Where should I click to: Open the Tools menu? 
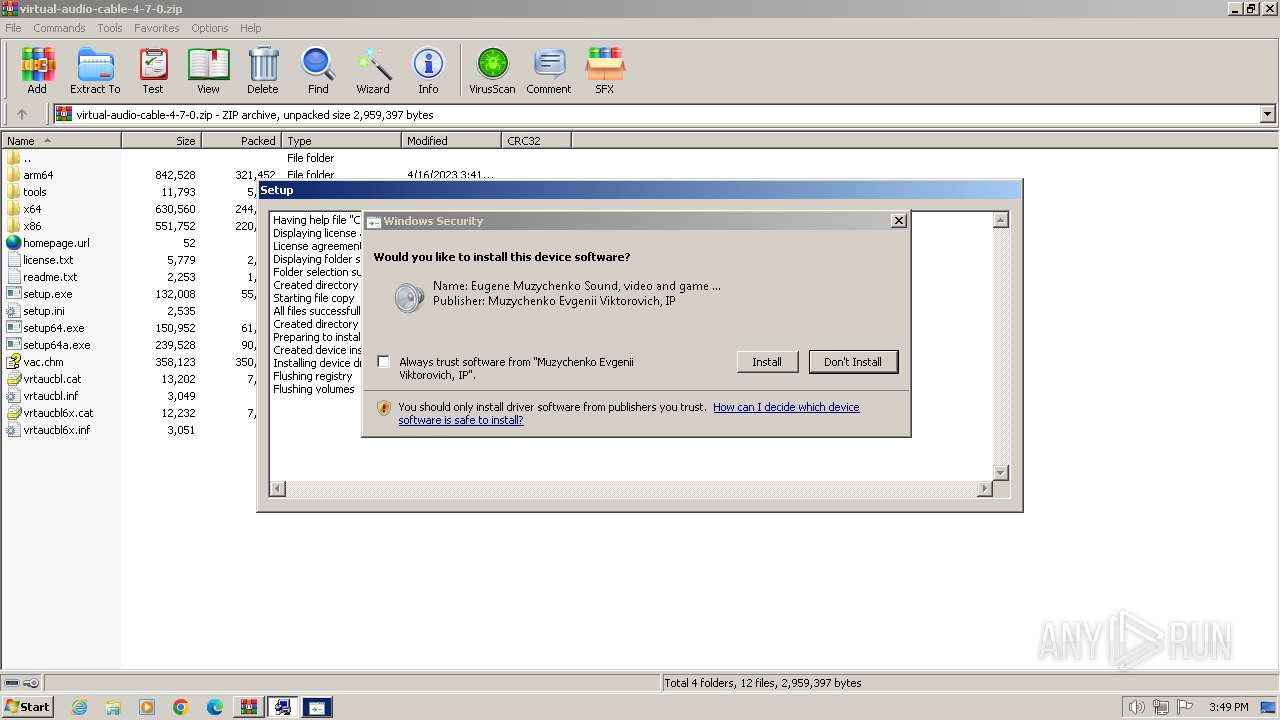(110, 28)
